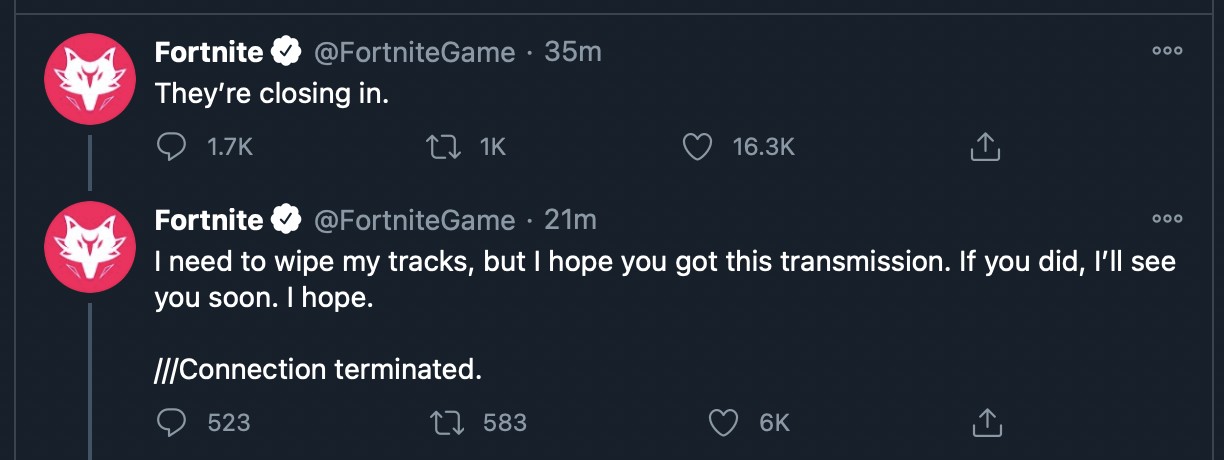Open more options on the 21m tweet
Viewport: 1224px width, 460px height.
point(1167,218)
